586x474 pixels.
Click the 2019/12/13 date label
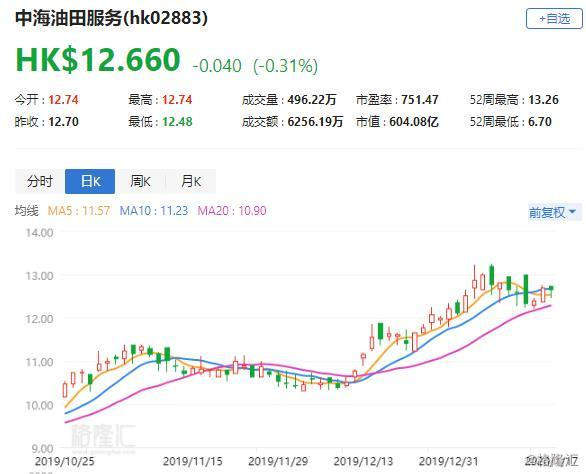click(x=363, y=461)
